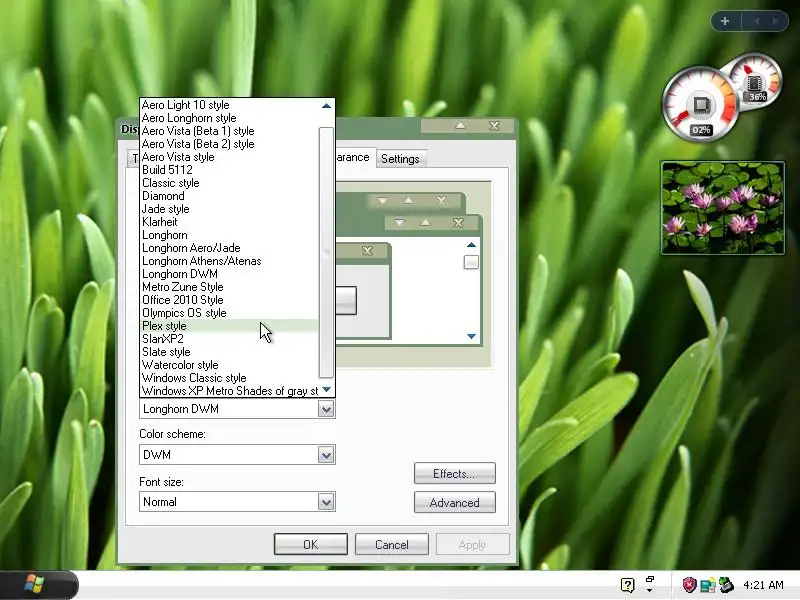Click the Cancel button

click(x=392, y=544)
